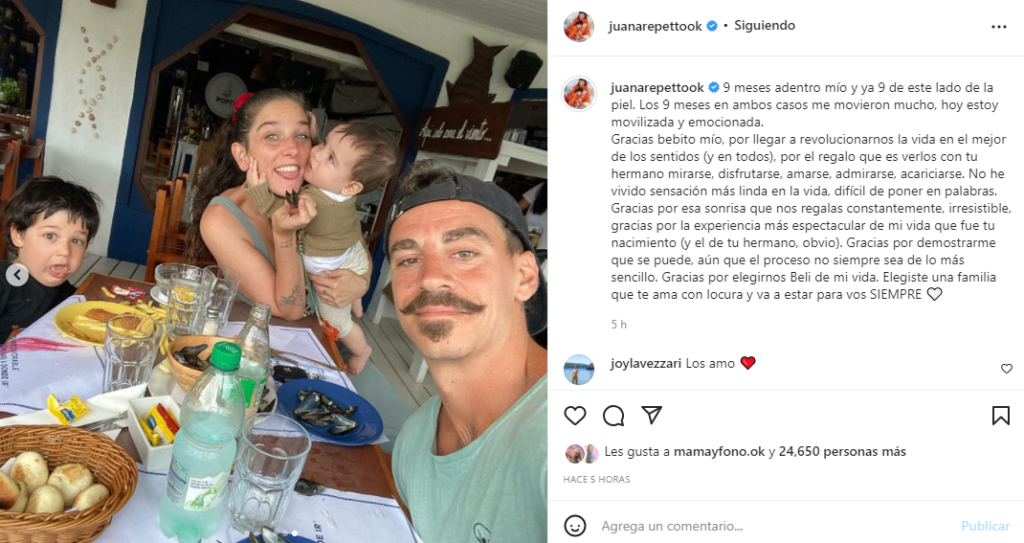The width and height of the screenshot is (1024, 543).
Task: Open the three-dot more options menu
Action: click(999, 27)
